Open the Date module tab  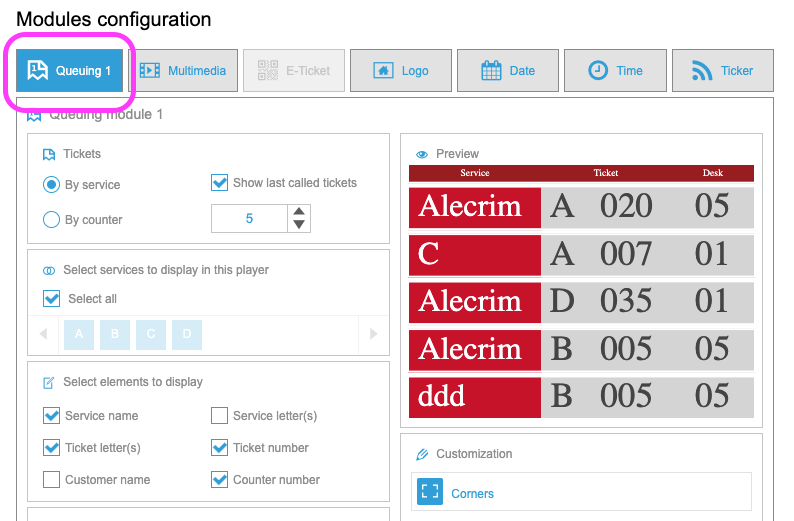coord(507,70)
